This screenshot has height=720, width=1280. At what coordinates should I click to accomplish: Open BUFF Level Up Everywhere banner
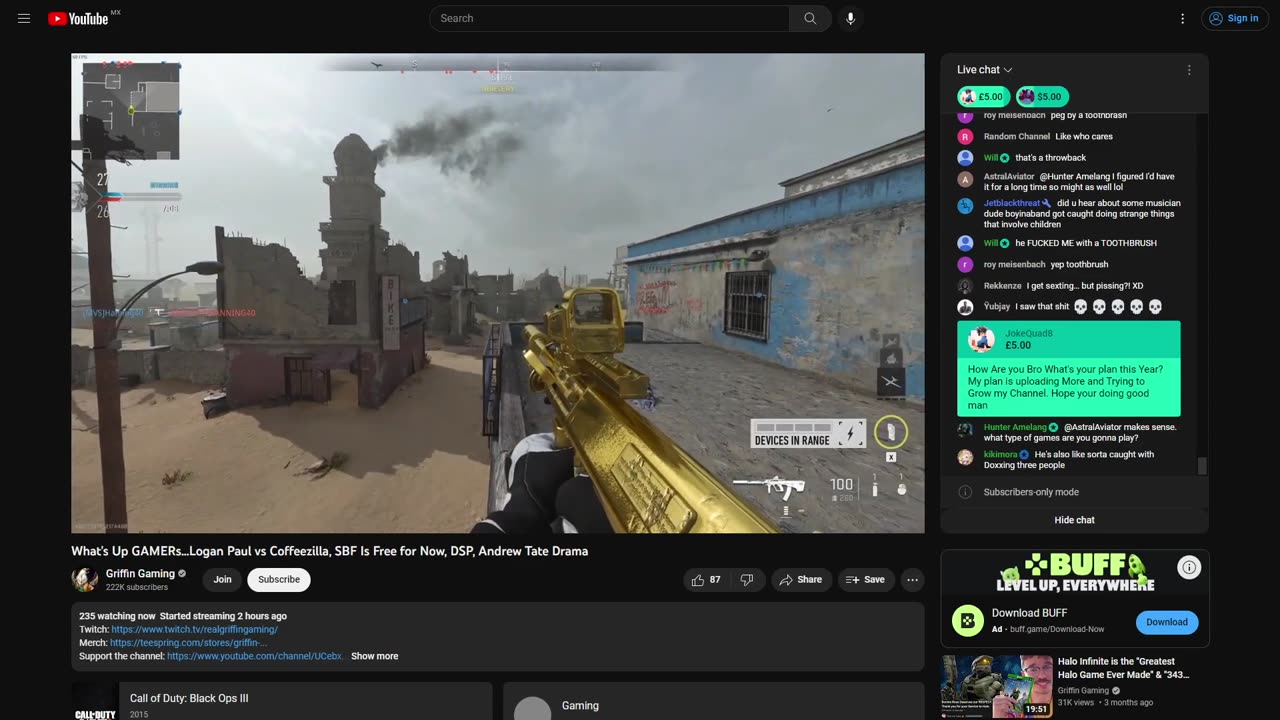1074,572
